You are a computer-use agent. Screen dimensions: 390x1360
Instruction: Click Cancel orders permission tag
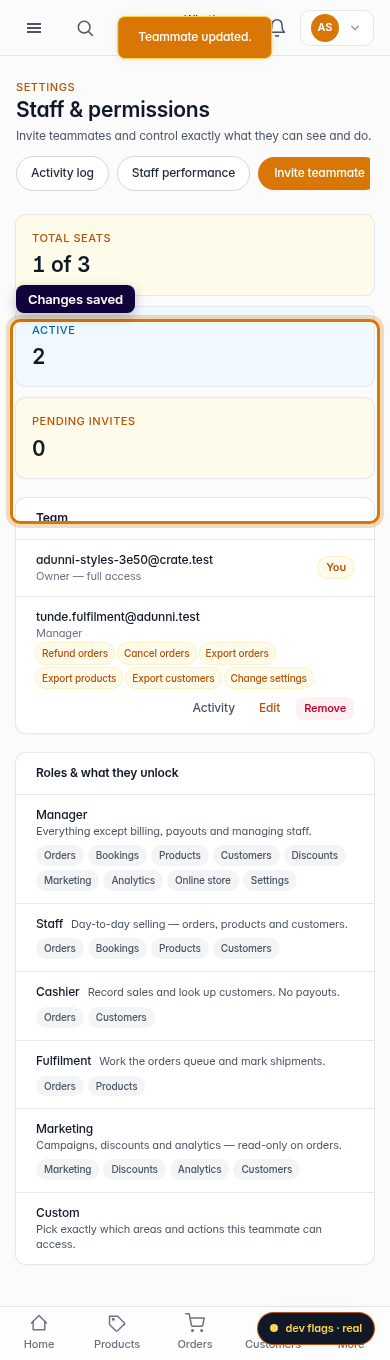point(157,653)
